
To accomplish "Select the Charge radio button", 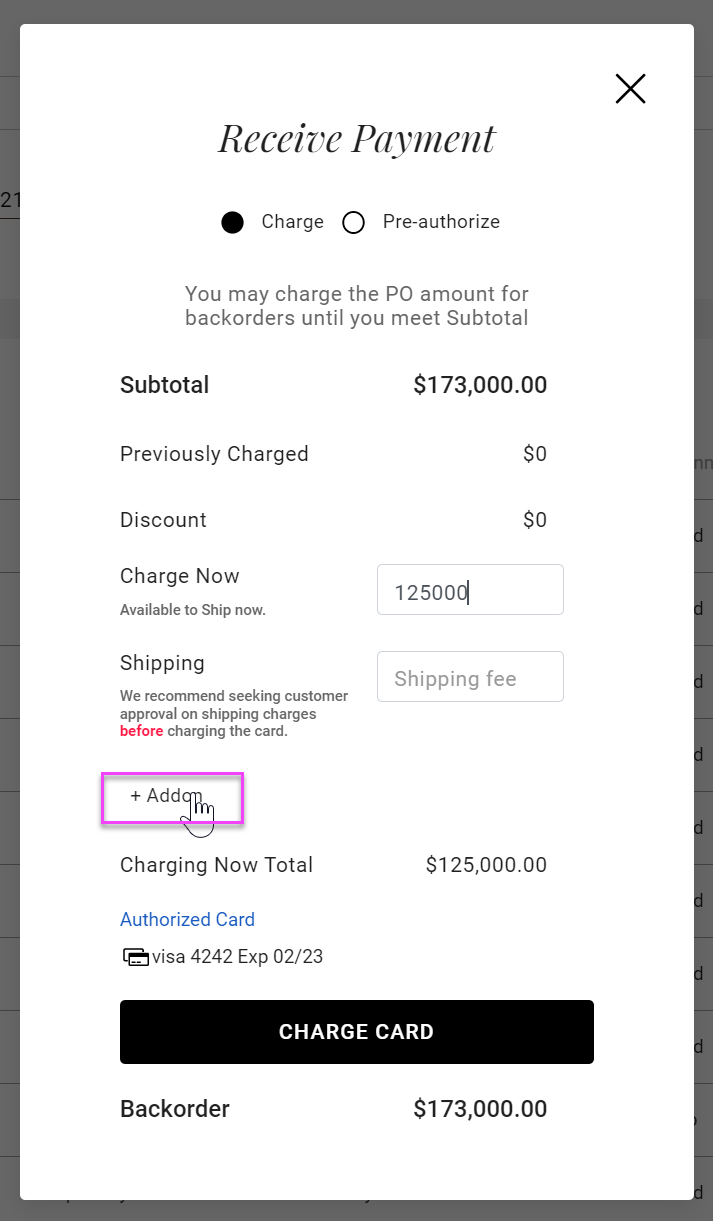I will pos(233,222).
